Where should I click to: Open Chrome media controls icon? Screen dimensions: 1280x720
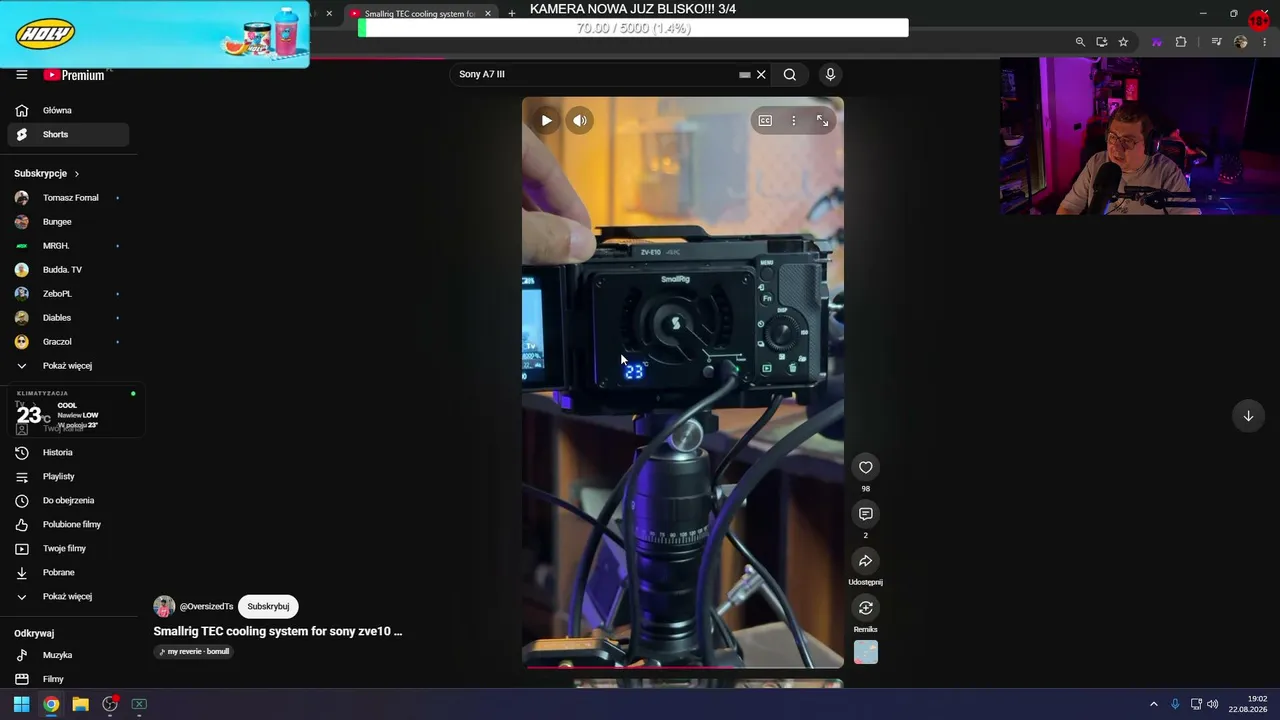[x=1216, y=42]
